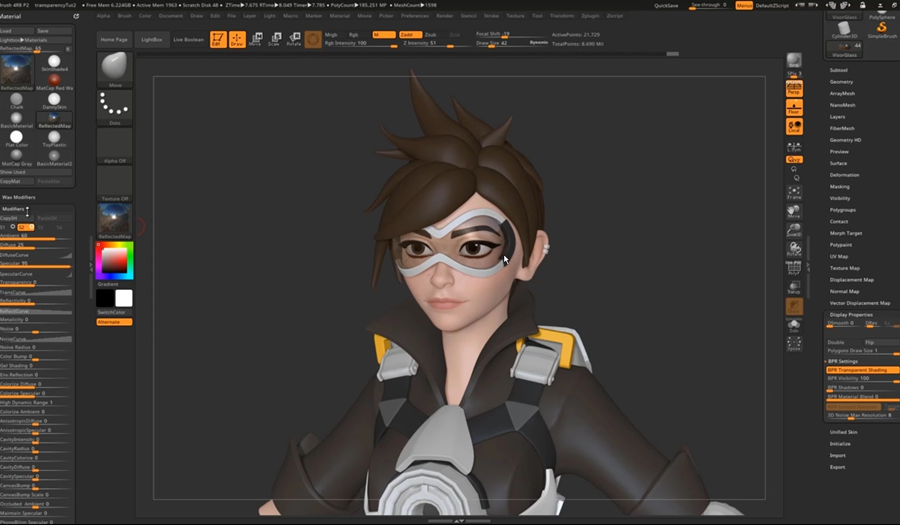Toggle Local symmetry button
Image resolution: width=900 pixels, height=525 pixels.
794,126
